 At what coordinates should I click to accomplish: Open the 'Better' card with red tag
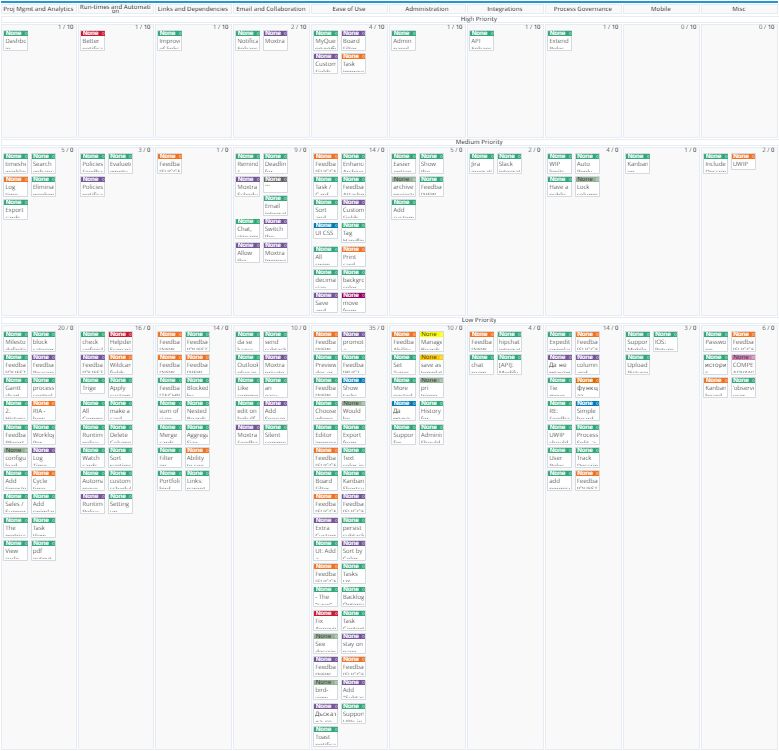92,40
